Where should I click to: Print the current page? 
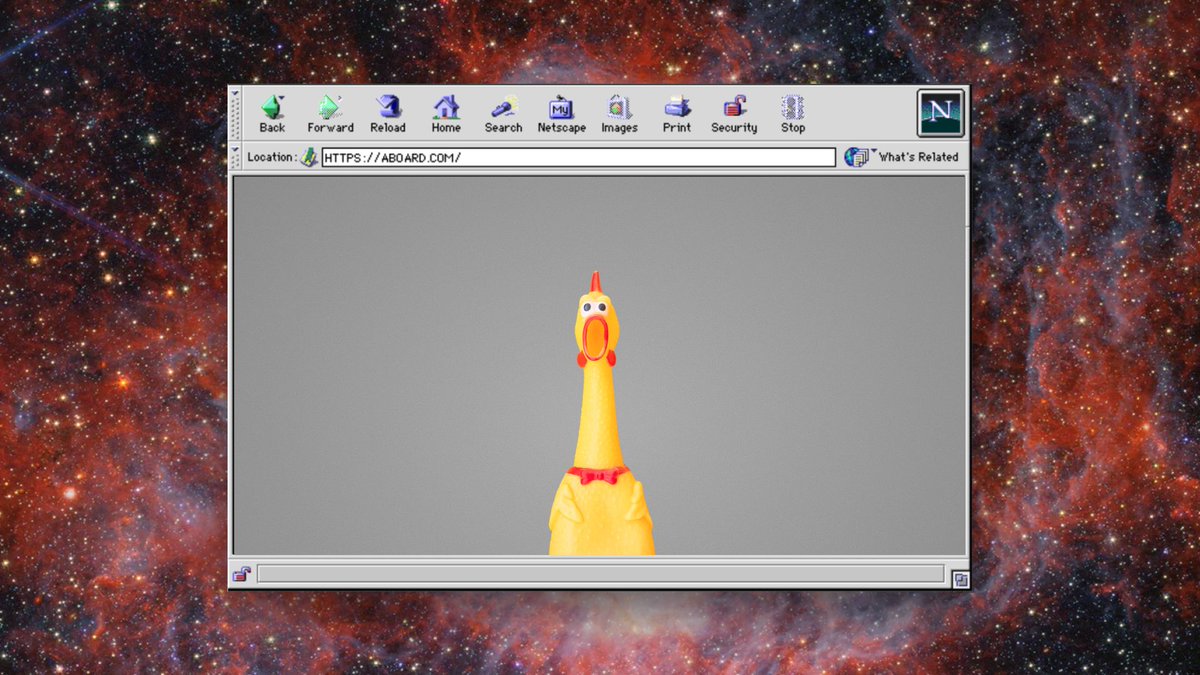click(x=677, y=114)
